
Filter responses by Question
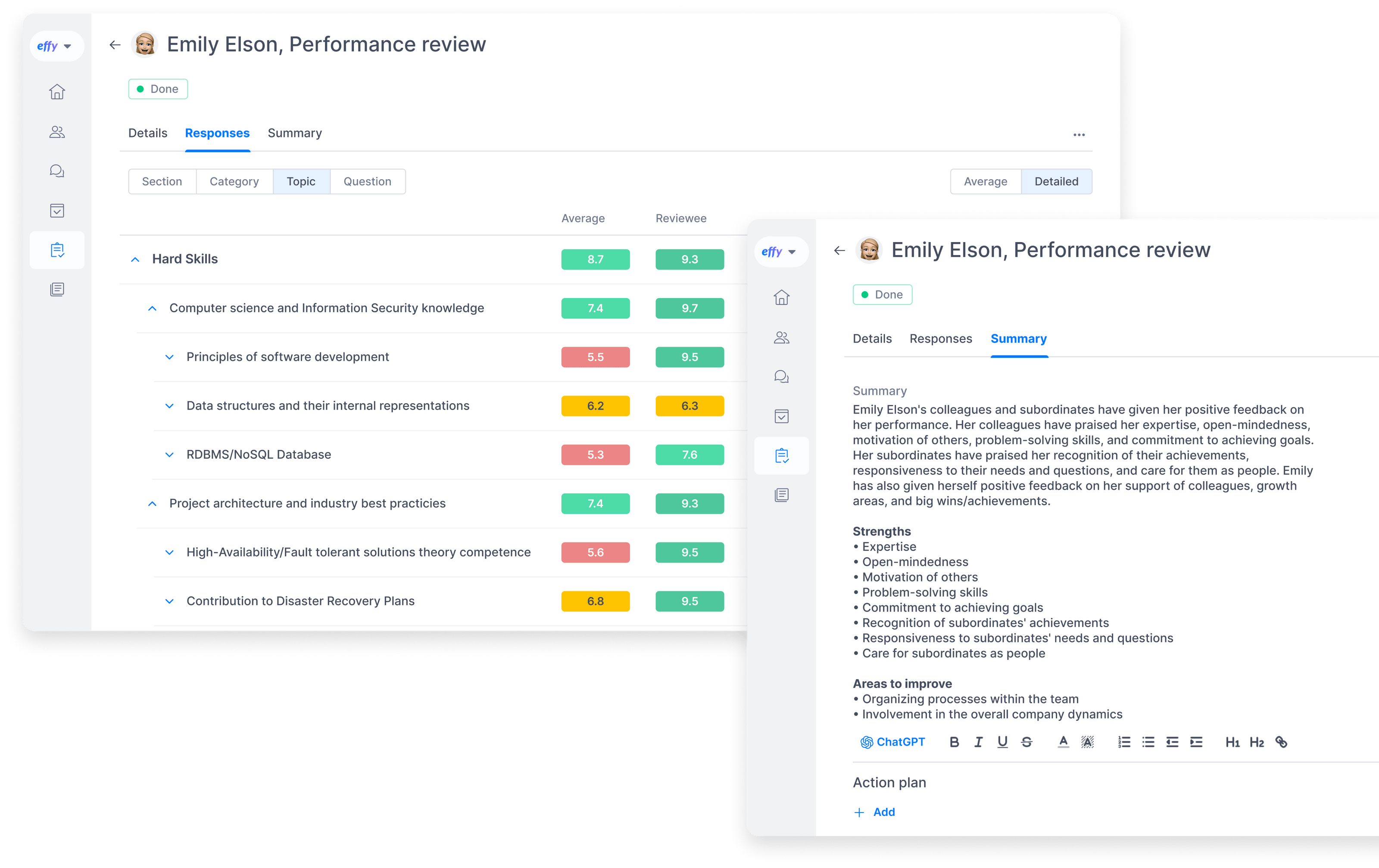tap(367, 181)
